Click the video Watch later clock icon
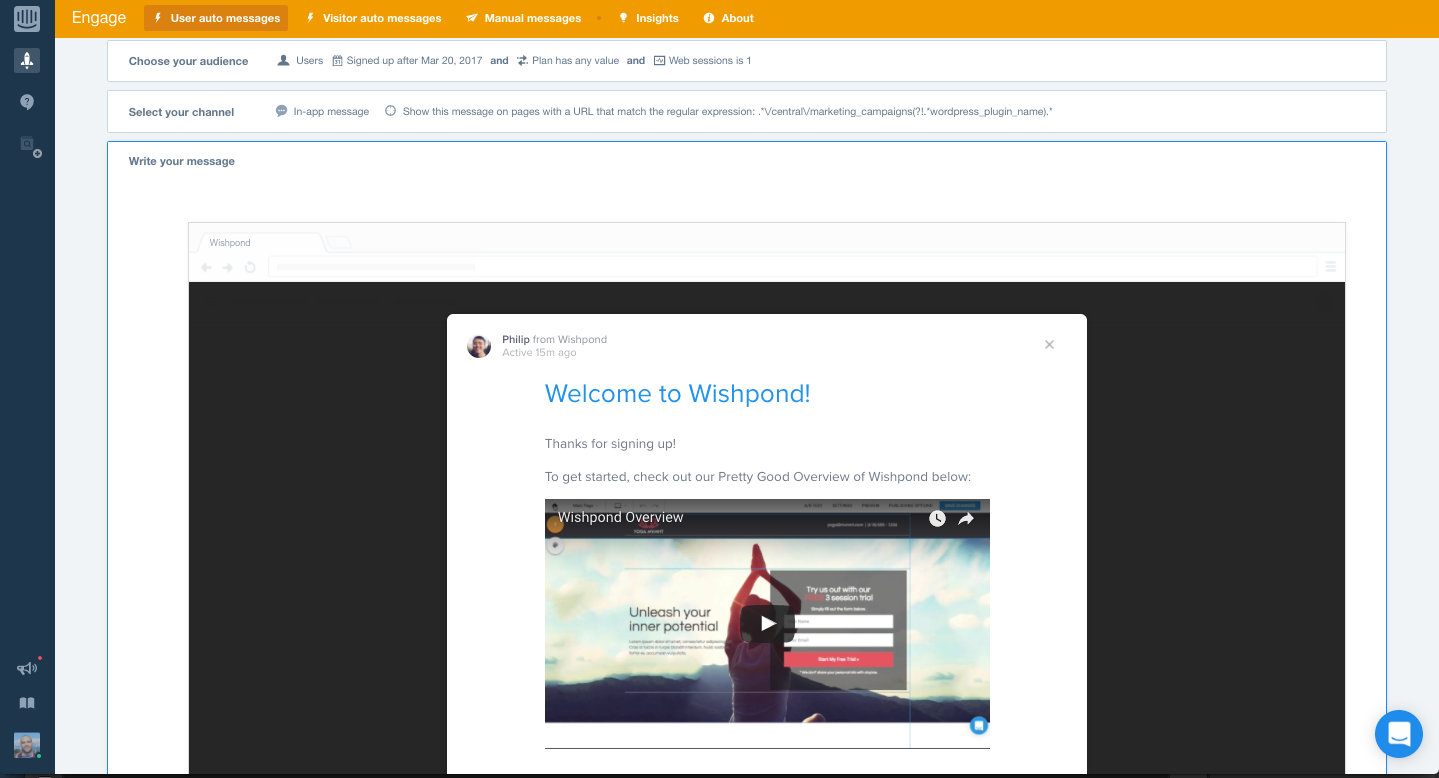This screenshot has height=778, width=1439. point(937,519)
